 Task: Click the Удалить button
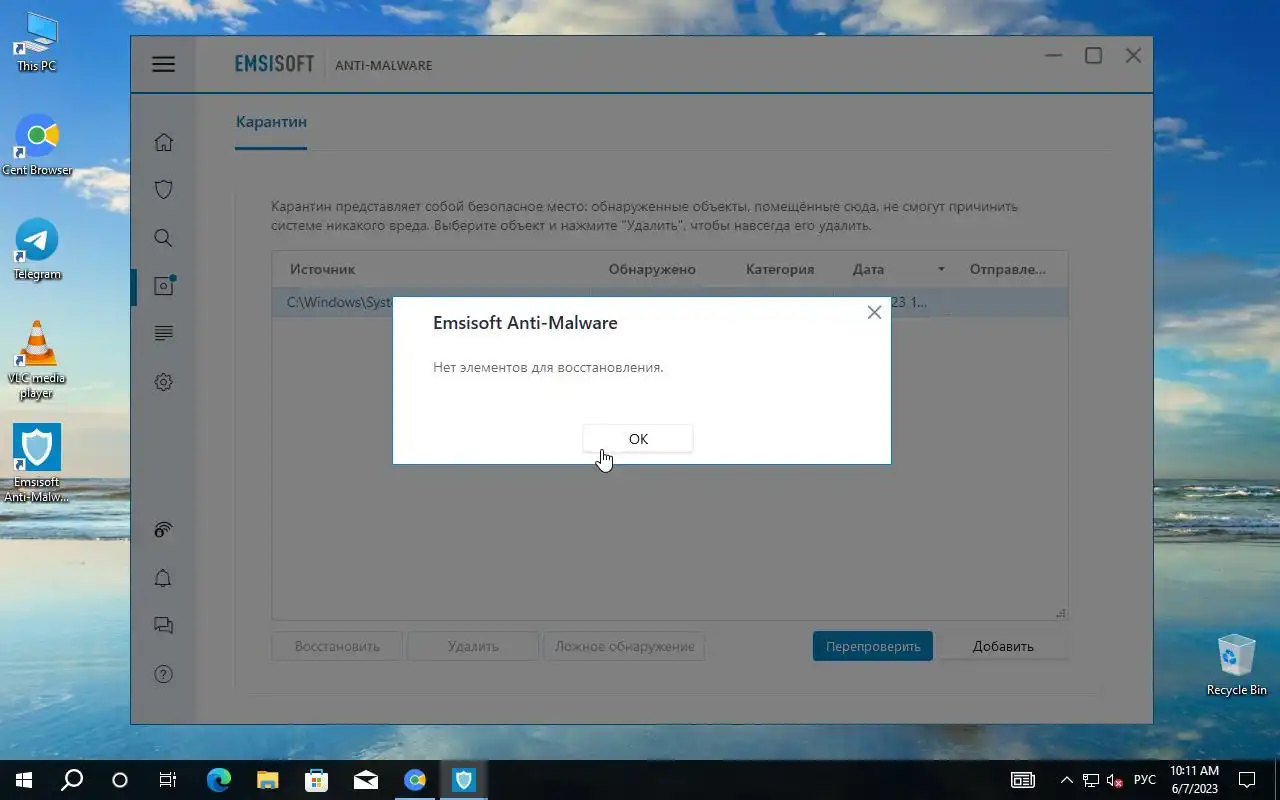tap(473, 646)
